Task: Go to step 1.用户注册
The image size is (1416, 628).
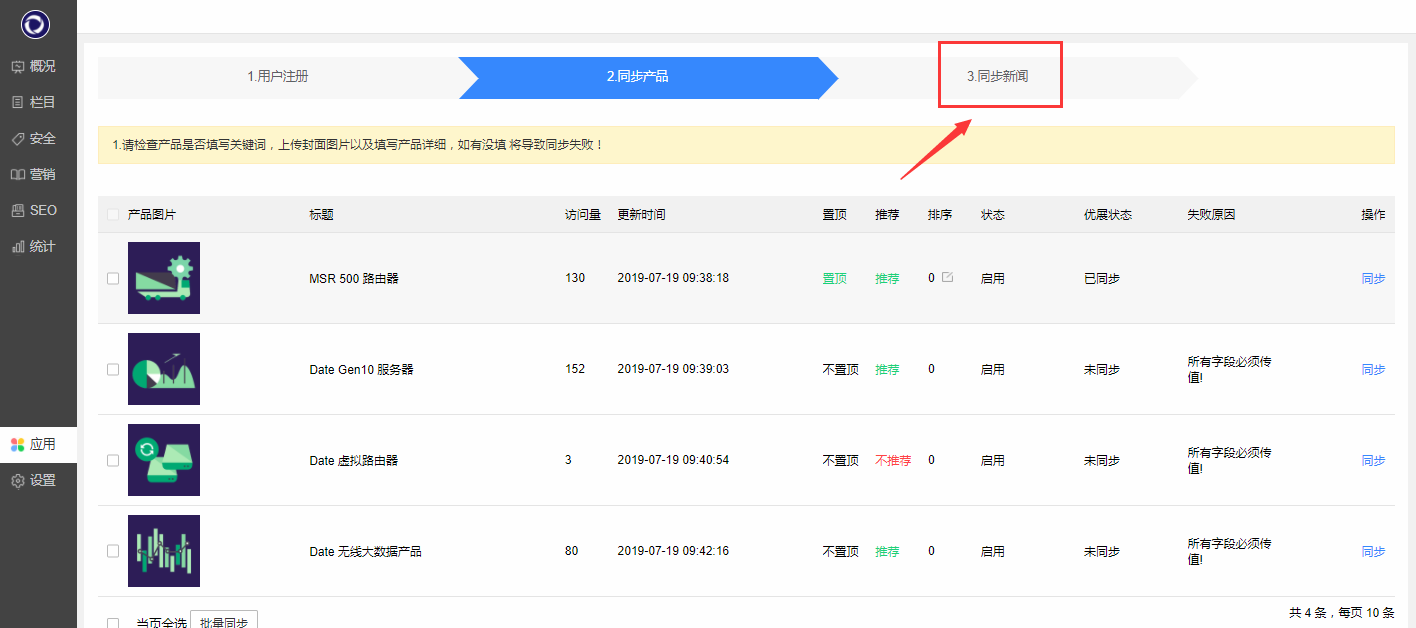Action: (277, 77)
